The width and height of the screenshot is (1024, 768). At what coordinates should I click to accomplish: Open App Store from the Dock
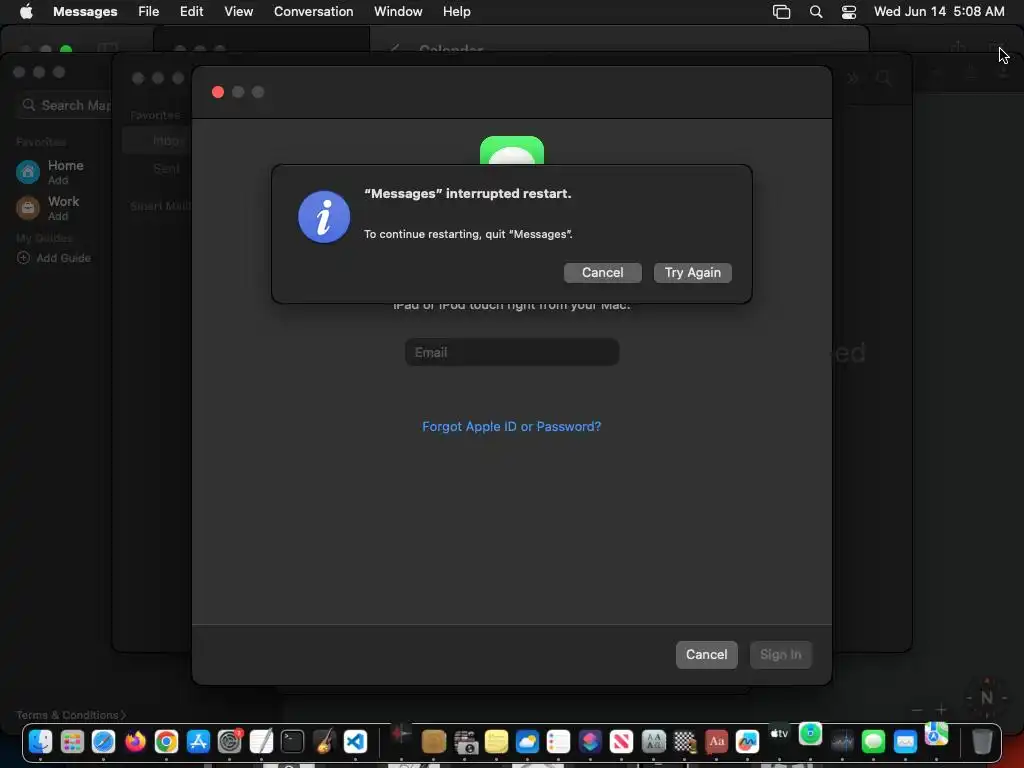pyautogui.click(x=198, y=742)
